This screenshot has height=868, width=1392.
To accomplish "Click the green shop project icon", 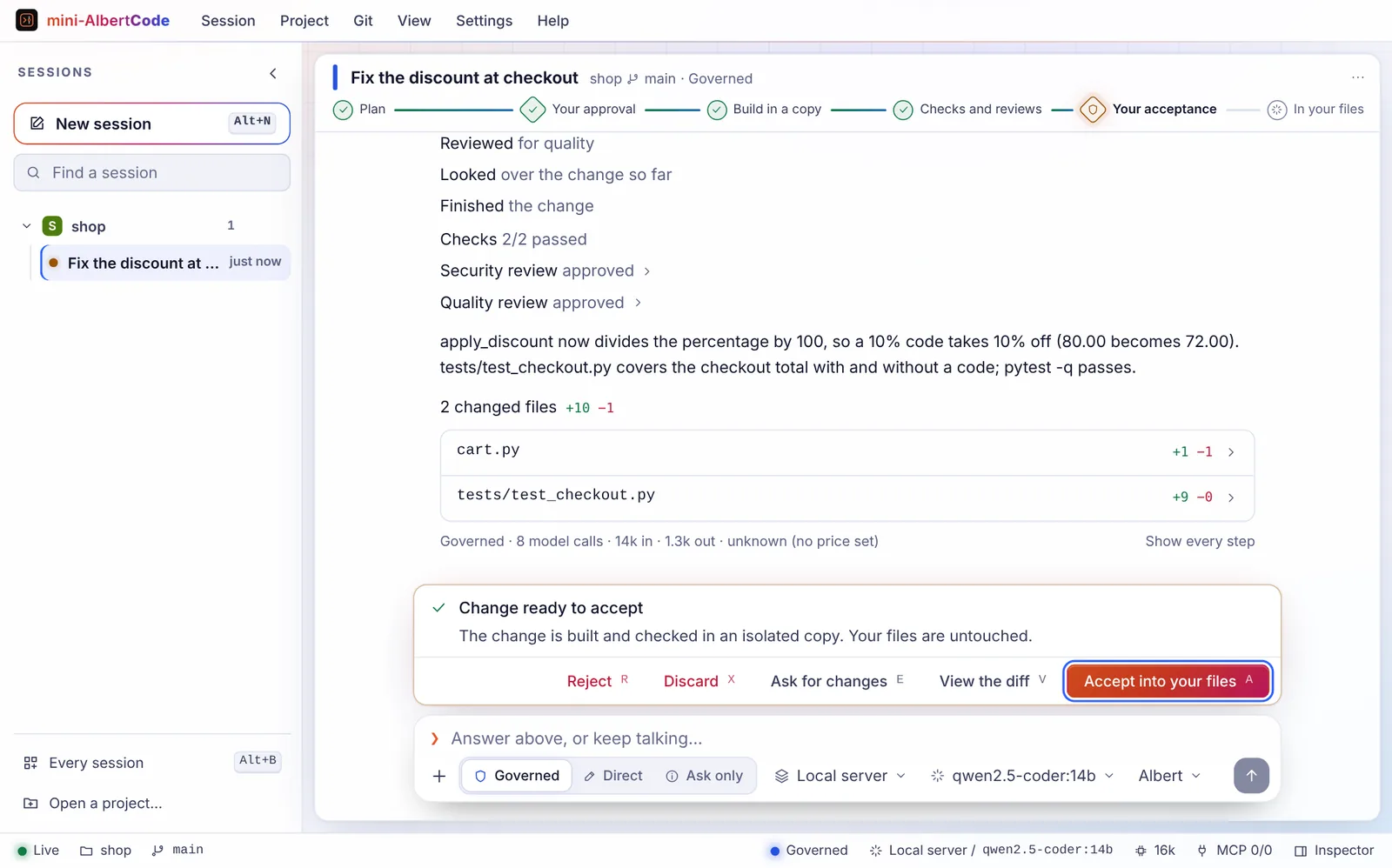I will [x=52, y=226].
